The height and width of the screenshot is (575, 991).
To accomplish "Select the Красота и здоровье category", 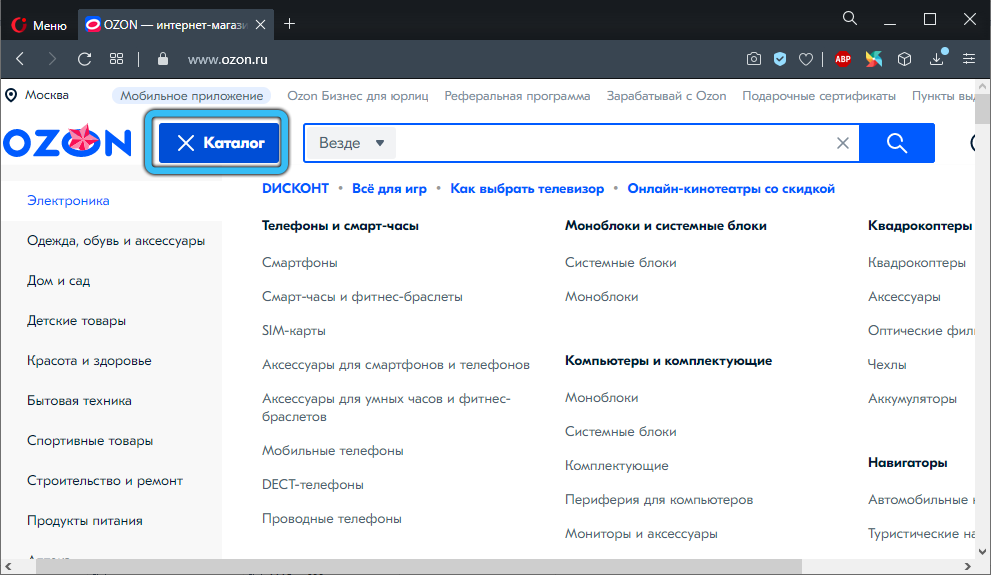I will pos(89,361).
